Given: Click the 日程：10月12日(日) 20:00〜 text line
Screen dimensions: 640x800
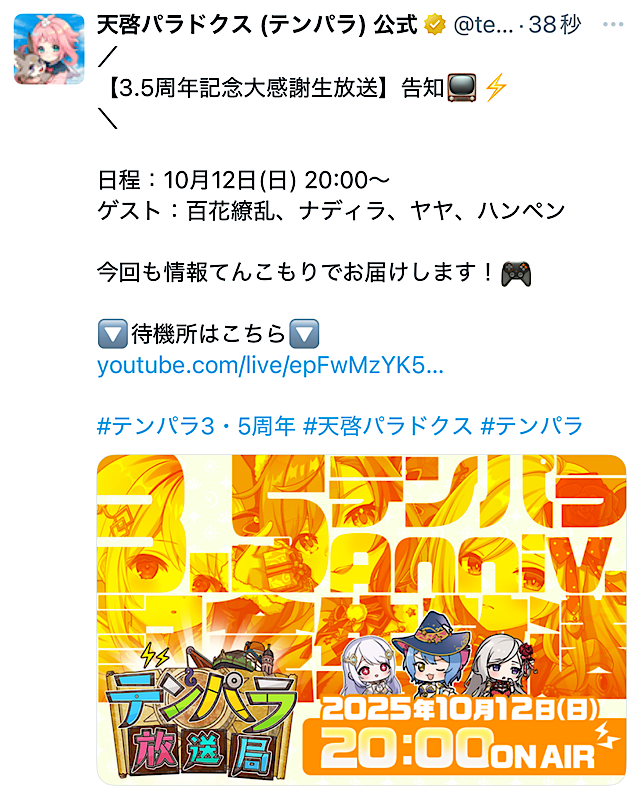Looking at the screenshot, I should pyautogui.click(x=243, y=180).
